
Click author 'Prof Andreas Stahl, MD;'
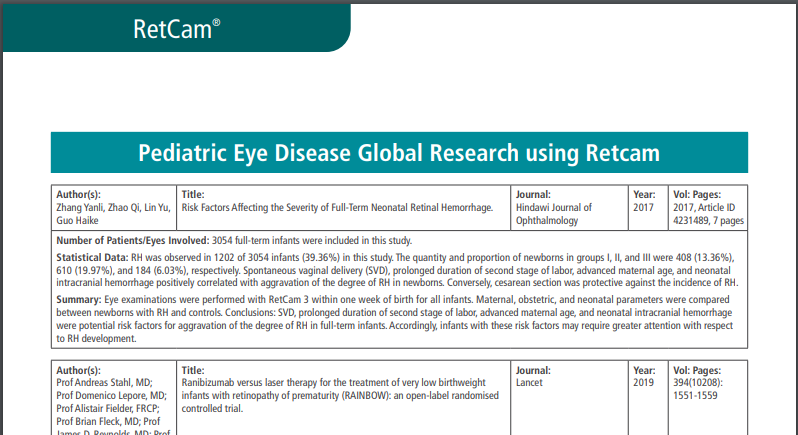coord(104,383)
